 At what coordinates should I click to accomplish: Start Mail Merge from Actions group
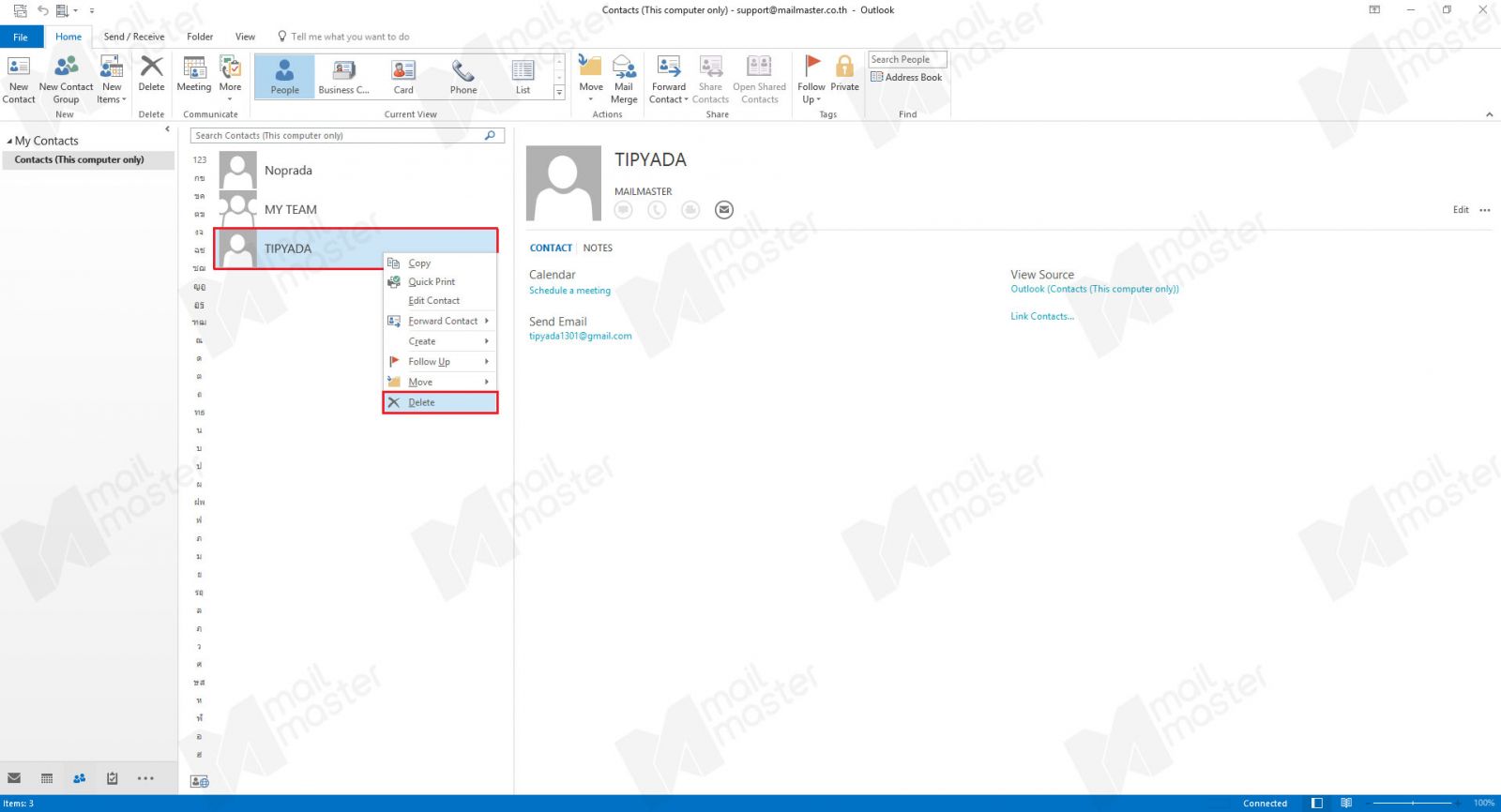[x=624, y=79]
